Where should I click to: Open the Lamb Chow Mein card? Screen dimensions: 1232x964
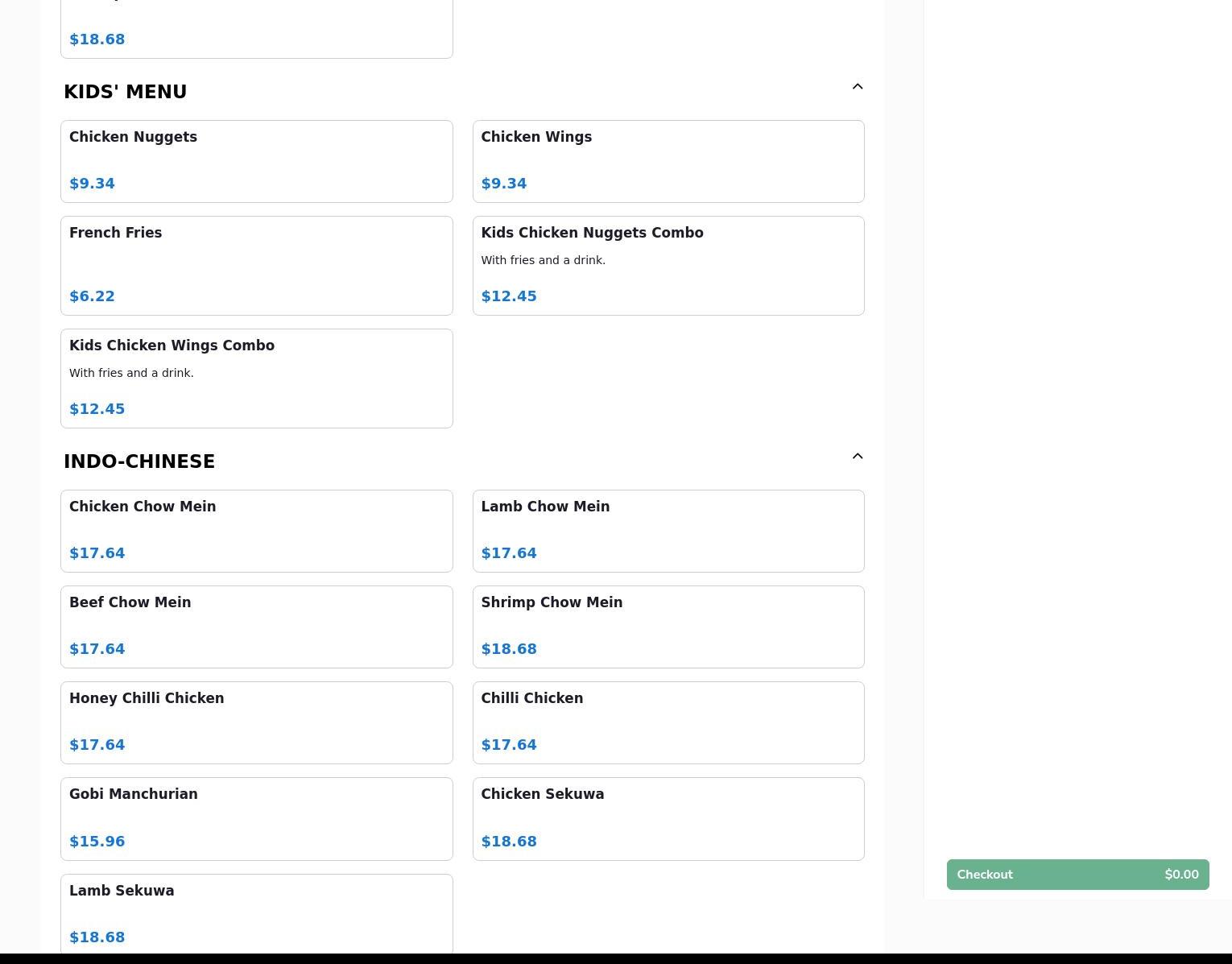tap(668, 531)
